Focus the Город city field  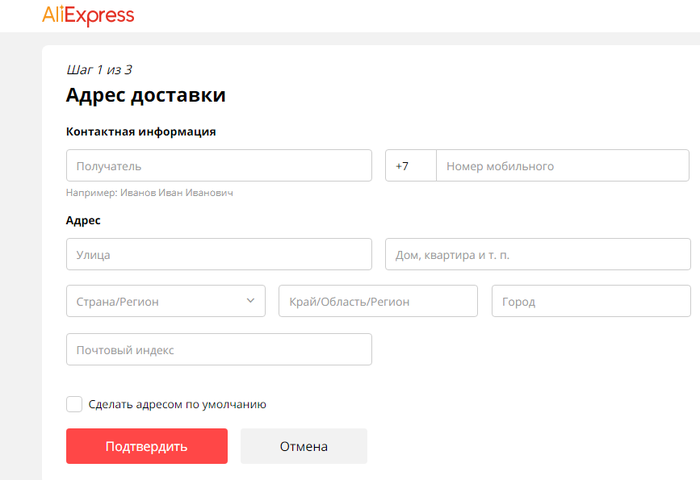pyautogui.click(x=590, y=301)
